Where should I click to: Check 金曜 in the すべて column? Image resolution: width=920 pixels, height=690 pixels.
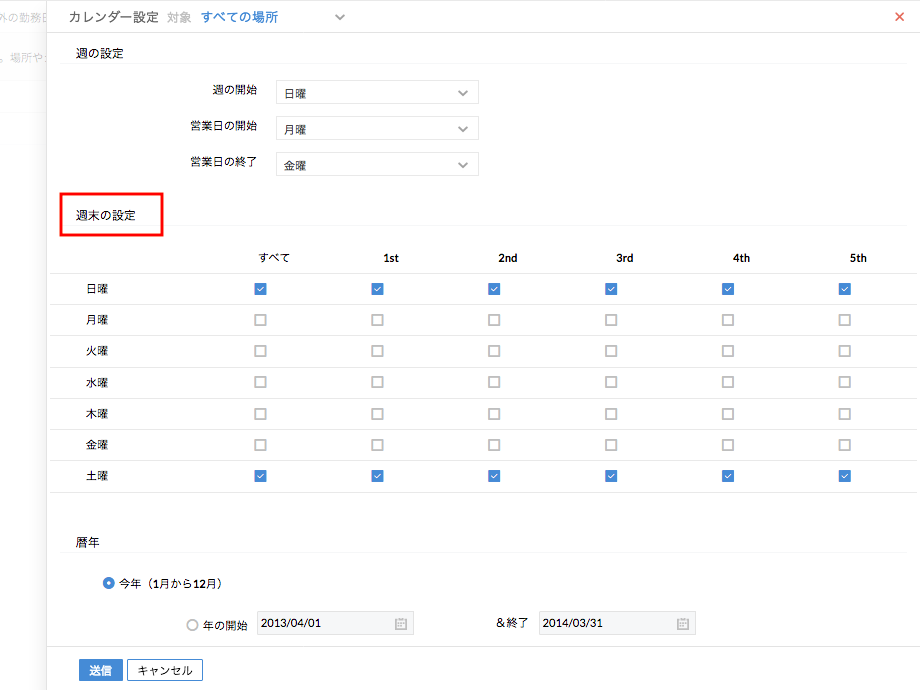[260, 445]
